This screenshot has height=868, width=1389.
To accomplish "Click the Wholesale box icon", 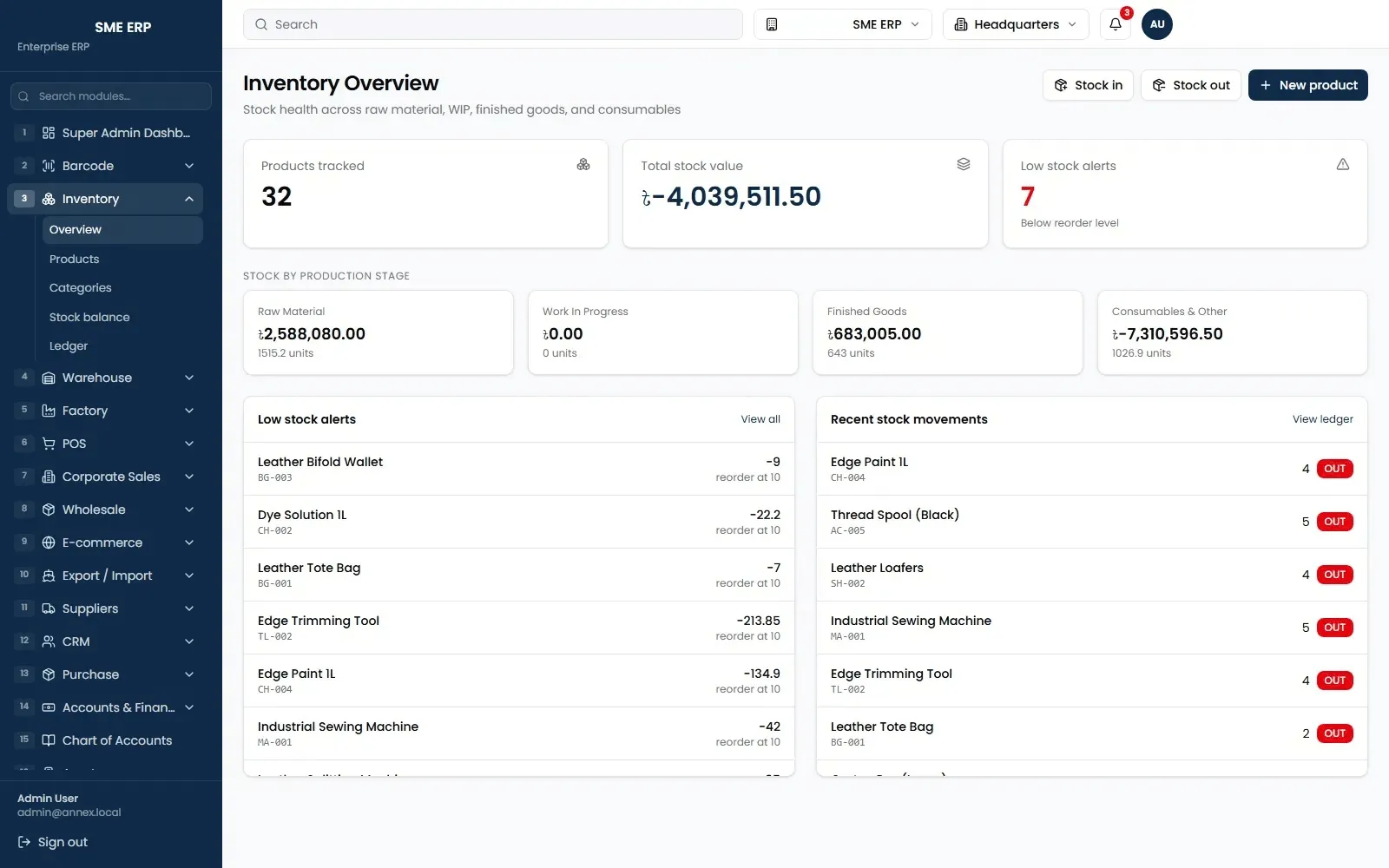I will [x=49, y=510].
